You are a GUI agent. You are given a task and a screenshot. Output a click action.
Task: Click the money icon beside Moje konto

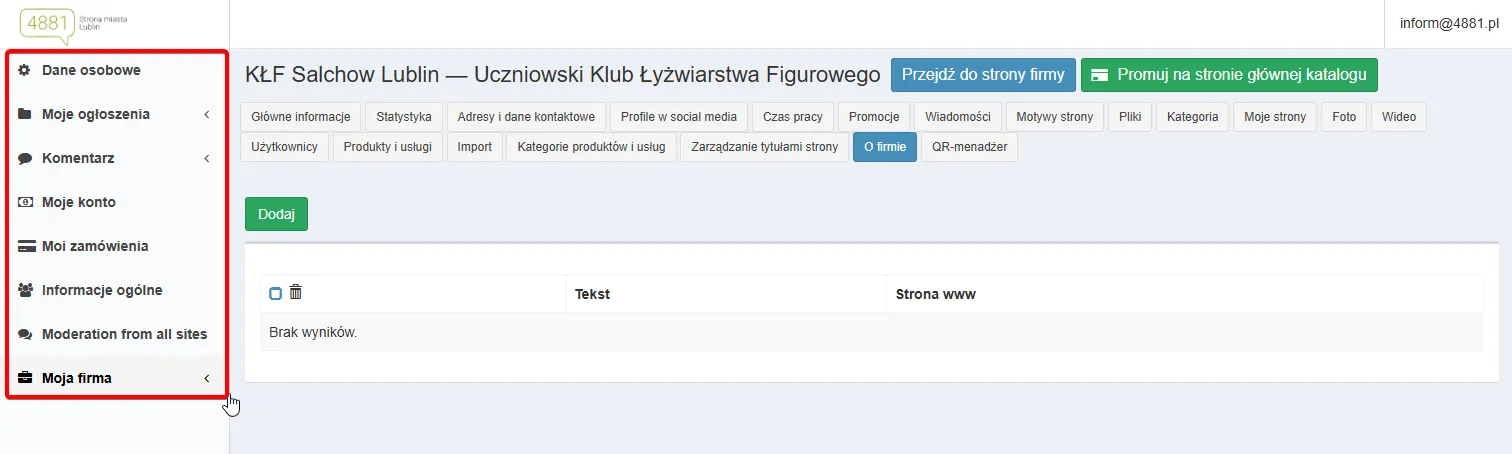tap(25, 202)
